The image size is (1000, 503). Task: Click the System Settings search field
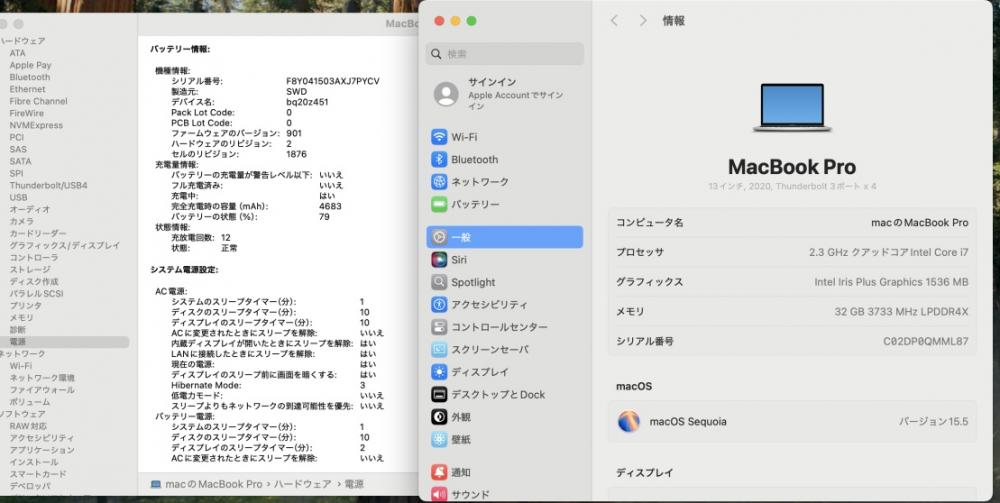505,54
